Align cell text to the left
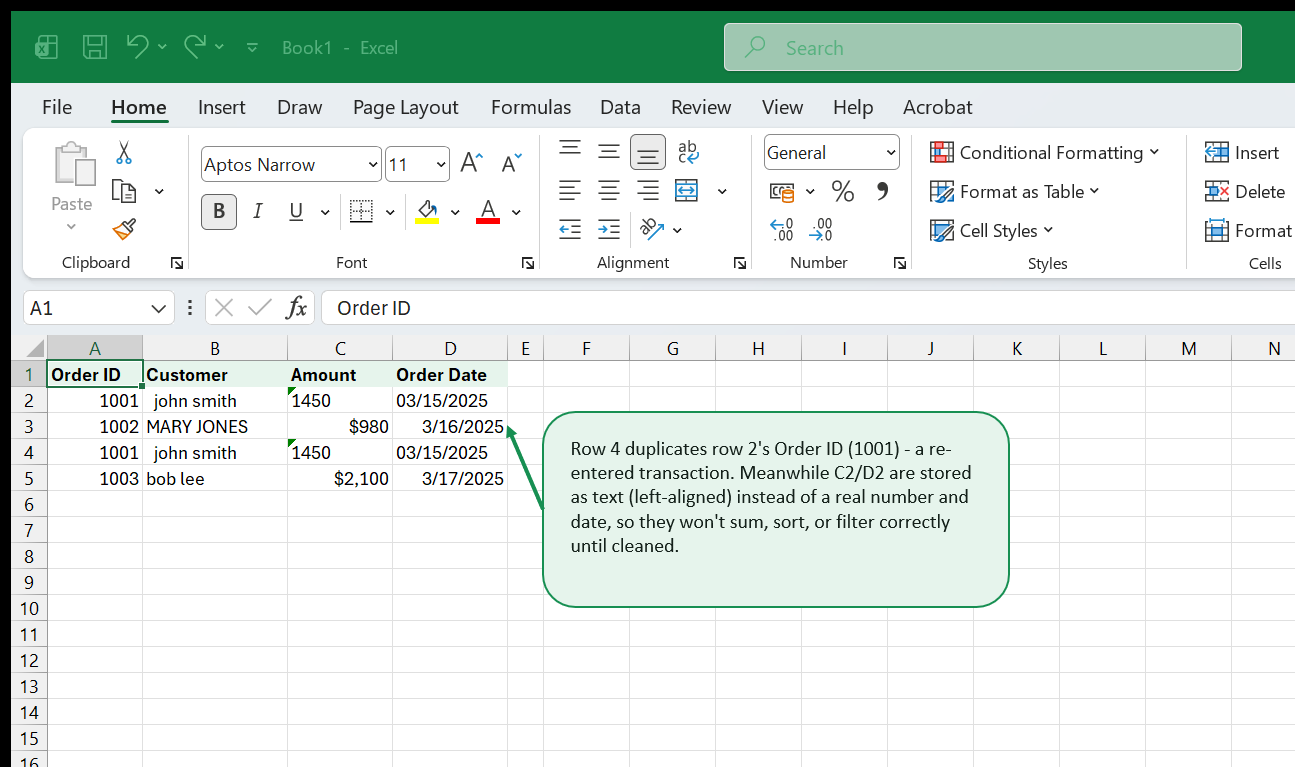 (x=570, y=190)
